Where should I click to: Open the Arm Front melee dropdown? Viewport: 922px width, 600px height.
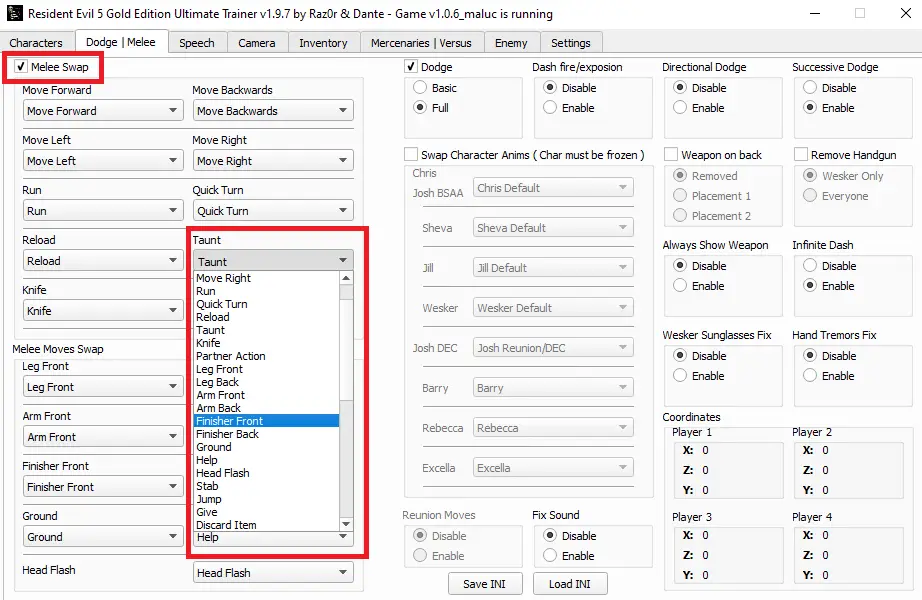pyautogui.click(x=103, y=437)
